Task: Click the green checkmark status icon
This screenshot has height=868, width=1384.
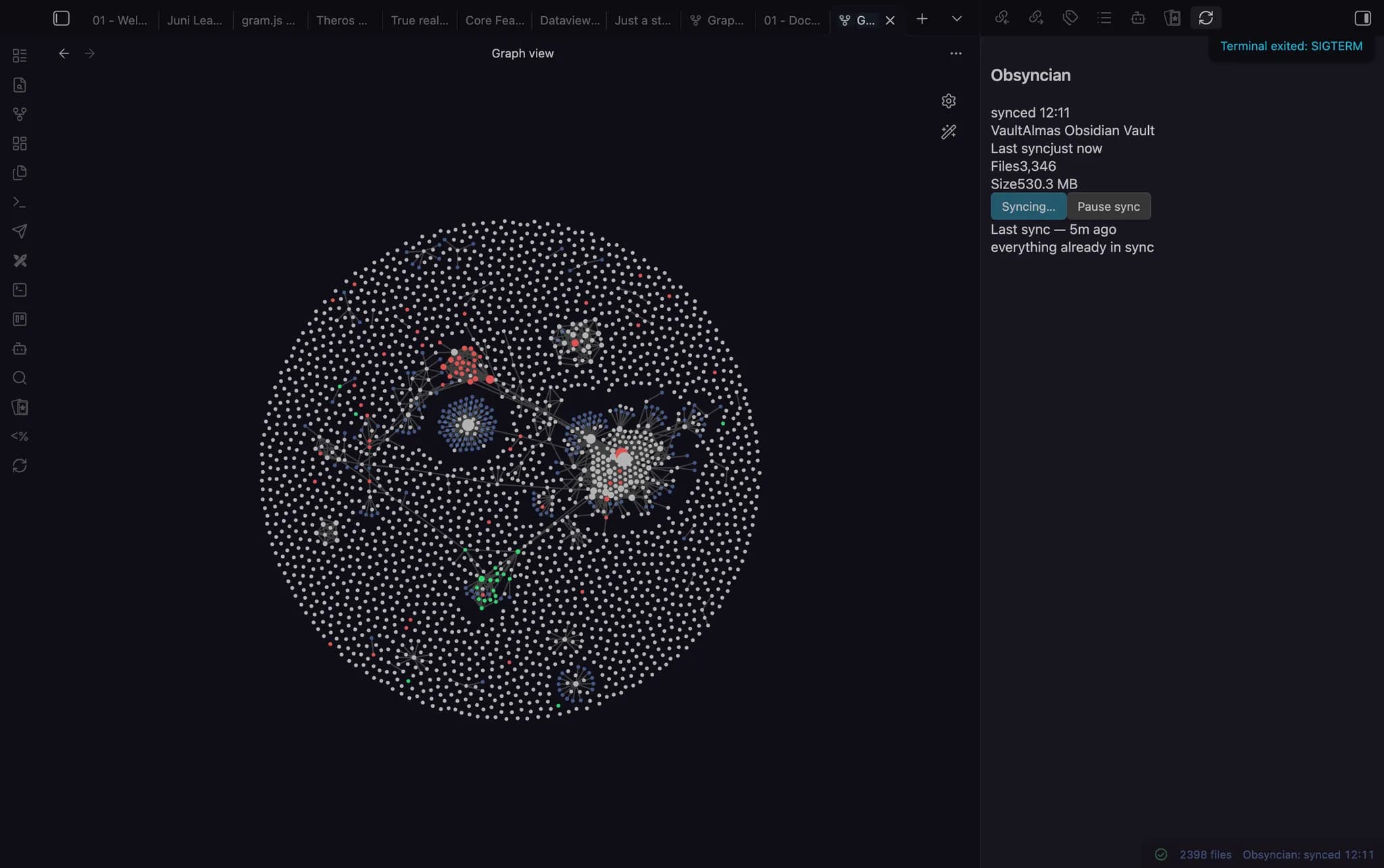Action: point(1161,854)
